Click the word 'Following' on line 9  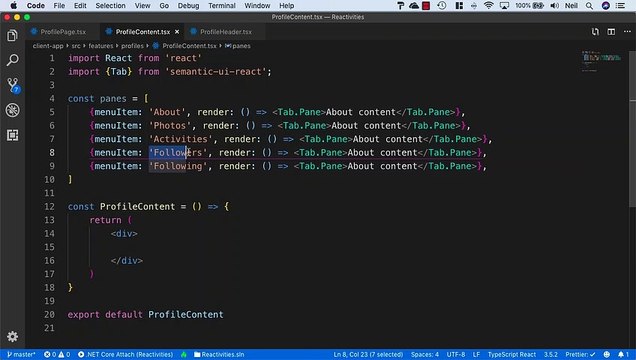pyautogui.click(x=178, y=166)
